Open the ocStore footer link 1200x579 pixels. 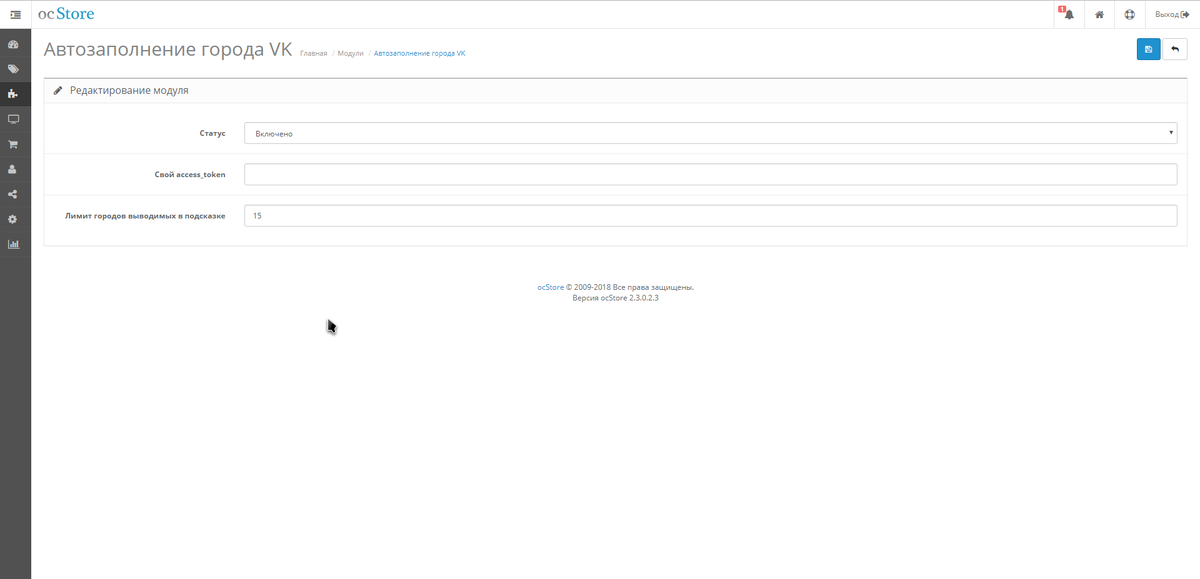[551, 287]
